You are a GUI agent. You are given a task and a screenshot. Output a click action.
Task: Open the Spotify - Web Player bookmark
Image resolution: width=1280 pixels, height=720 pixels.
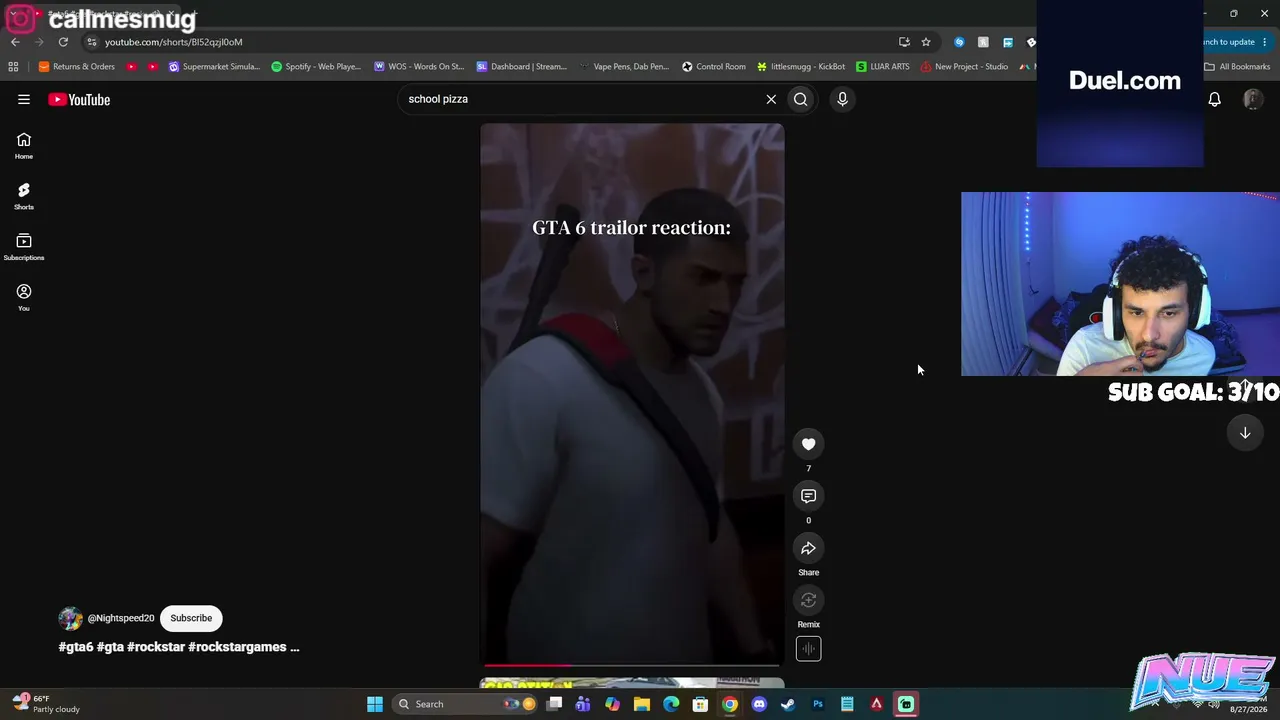pos(316,67)
